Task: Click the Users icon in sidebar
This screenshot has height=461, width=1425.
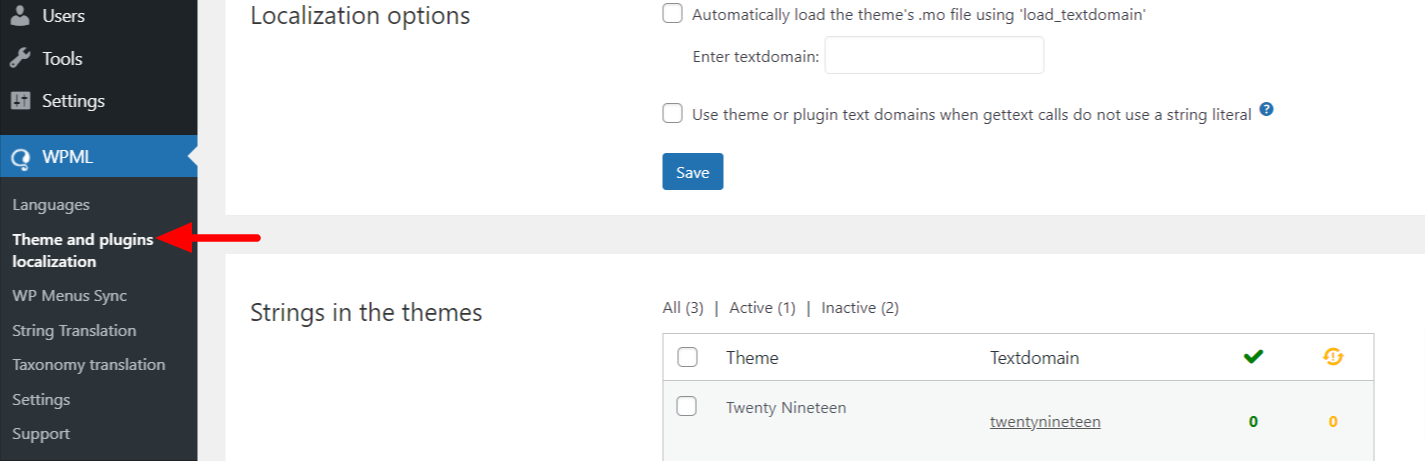Action: [x=21, y=16]
